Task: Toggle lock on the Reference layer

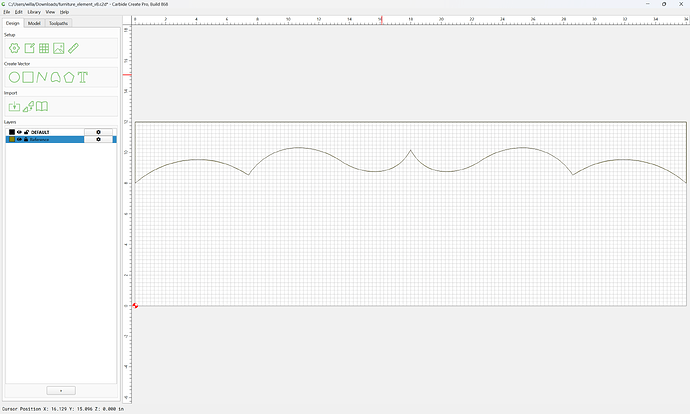Action: 26,139
